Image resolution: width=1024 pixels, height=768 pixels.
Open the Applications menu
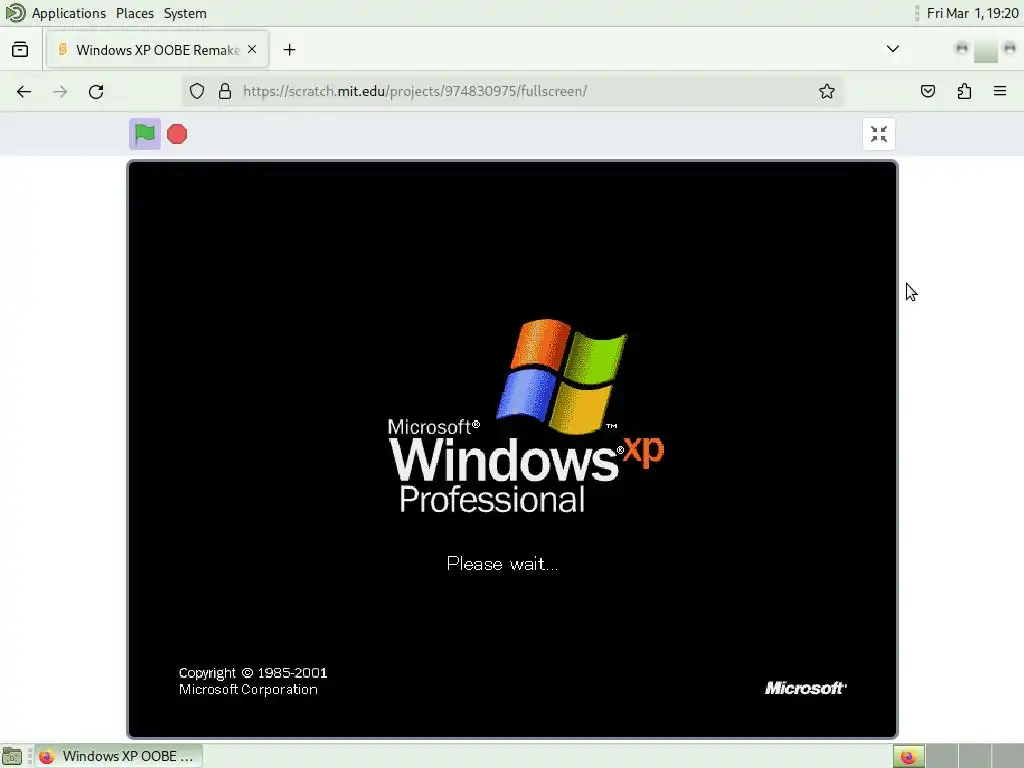tap(69, 13)
